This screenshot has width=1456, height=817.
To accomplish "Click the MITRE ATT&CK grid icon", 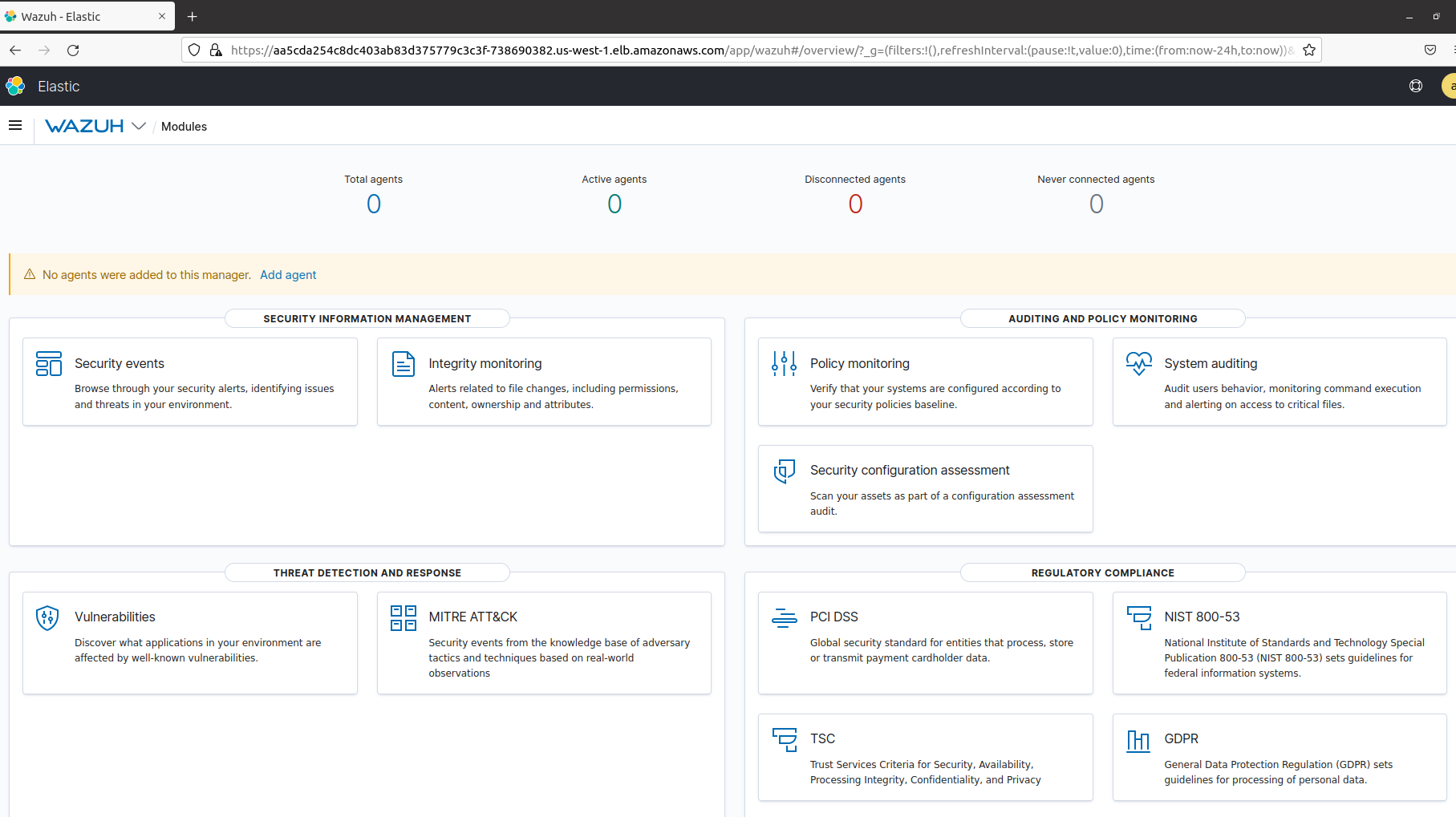I will pos(403,617).
